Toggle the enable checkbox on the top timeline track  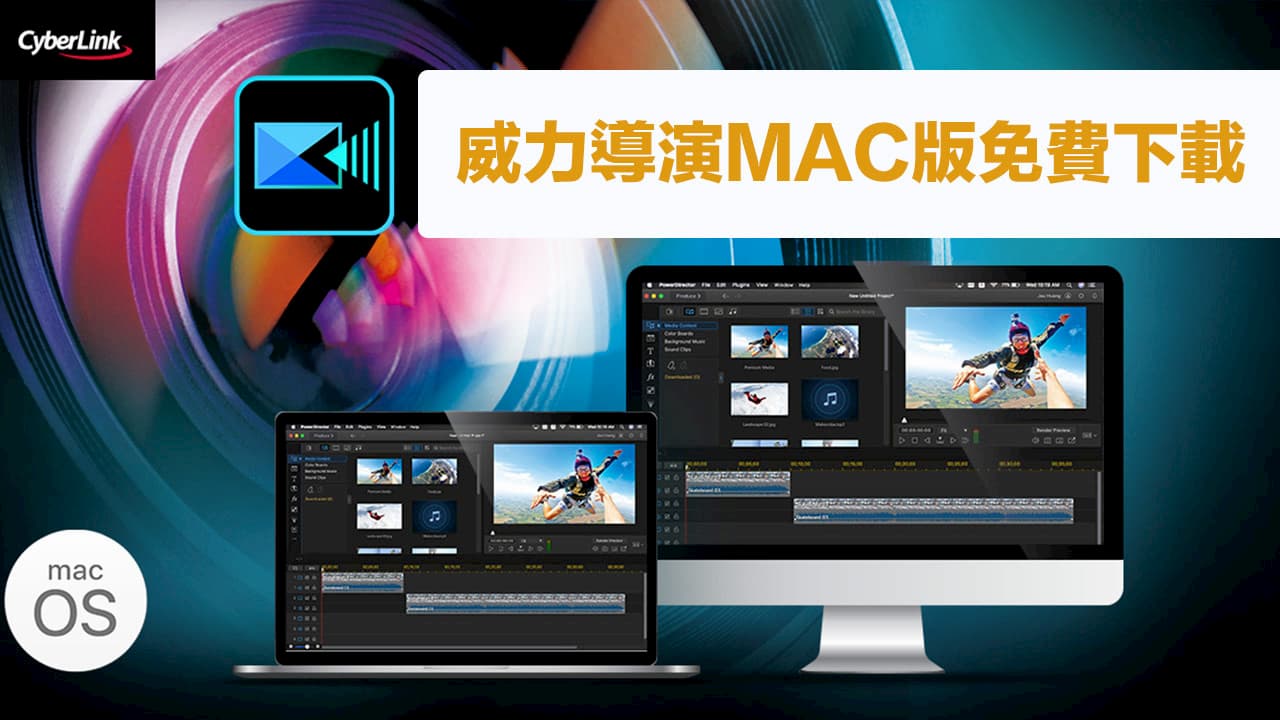[667, 477]
